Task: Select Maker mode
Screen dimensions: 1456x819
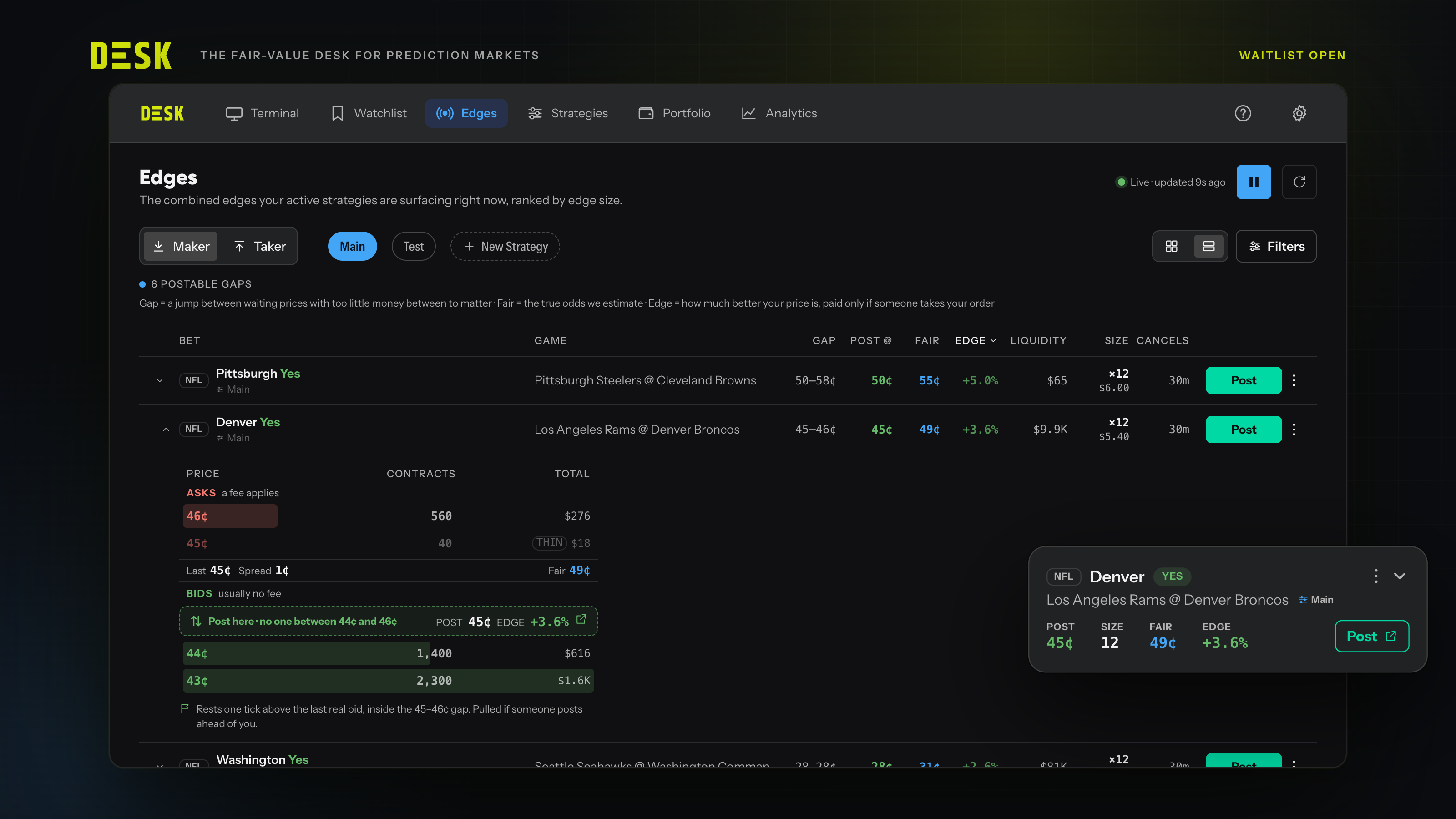Action: pyautogui.click(x=181, y=247)
